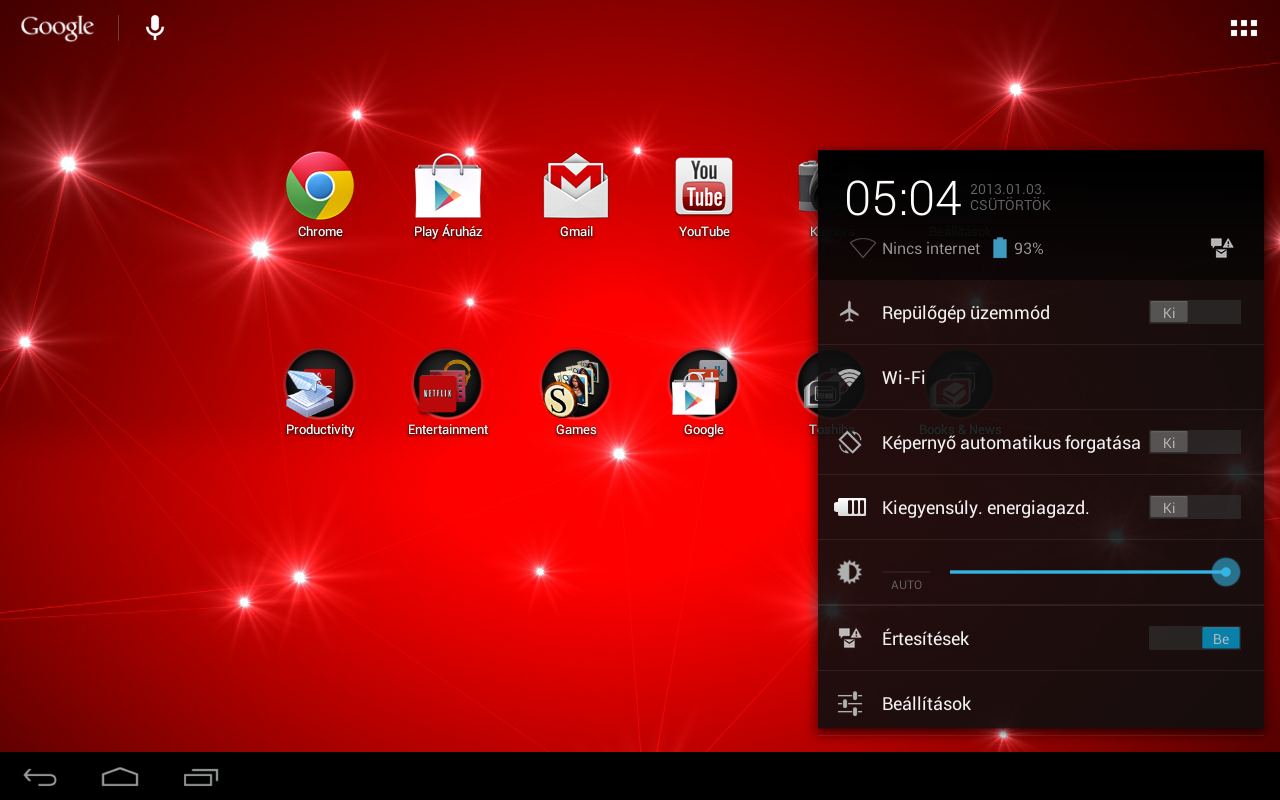Tap the notifications icon in the panel header
1280x800 pixels.
1222,248
